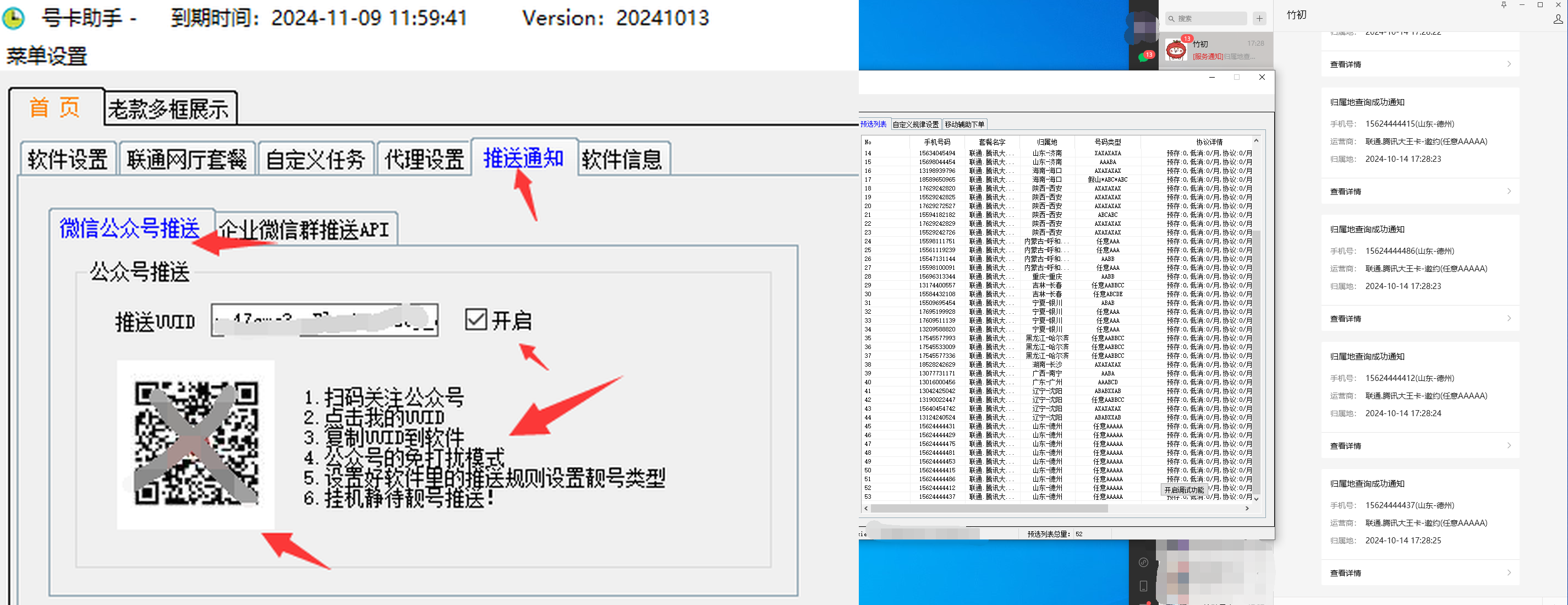Image resolution: width=1568 pixels, height=605 pixels.
Task: Click the table horizontal scroll right arrow
Action: (1247, 508)
